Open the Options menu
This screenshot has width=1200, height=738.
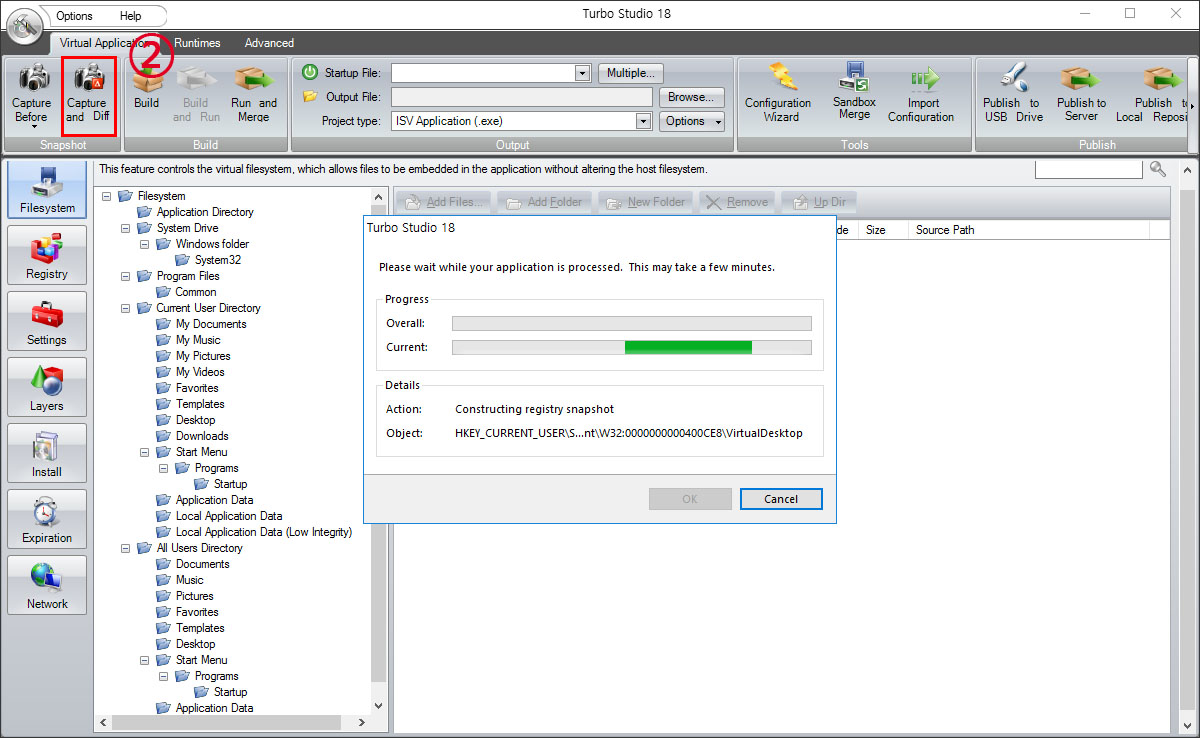[74, 16]
